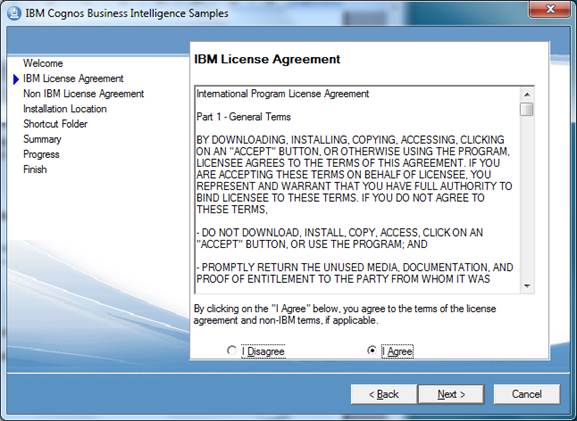Viewport: 577px width, 421px height.
Task: Click the window title 'IBM Cognos Business Intelligence Samples'
Action: (x=127, y=13)
